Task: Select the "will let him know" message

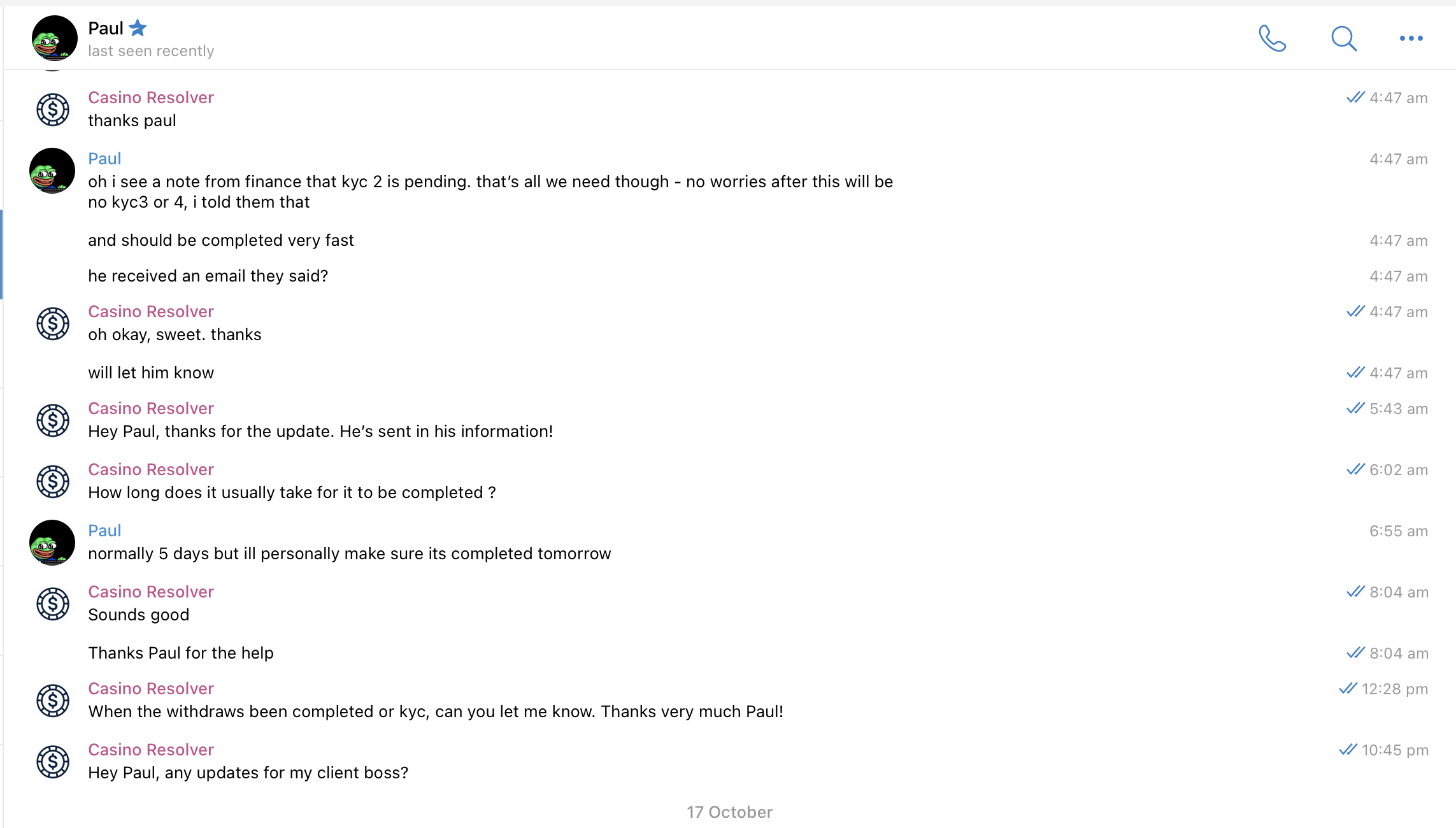Action: coord(151,373)
